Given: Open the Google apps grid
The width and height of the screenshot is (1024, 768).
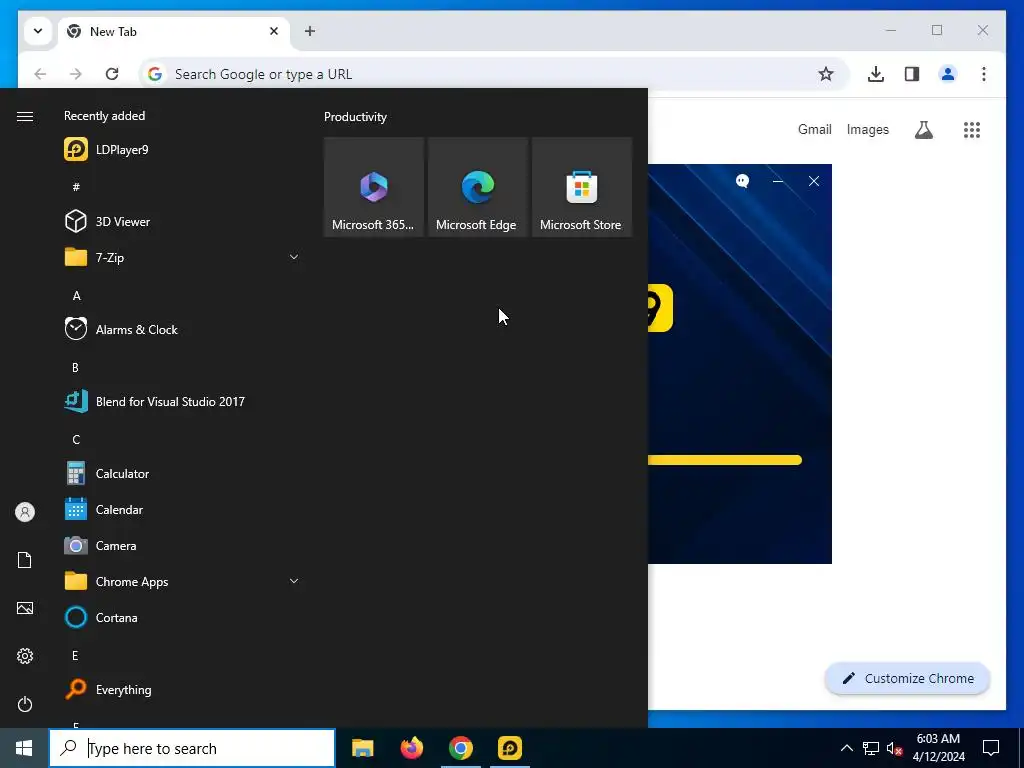Looking at the screenshot, I should tap(972, 129).
